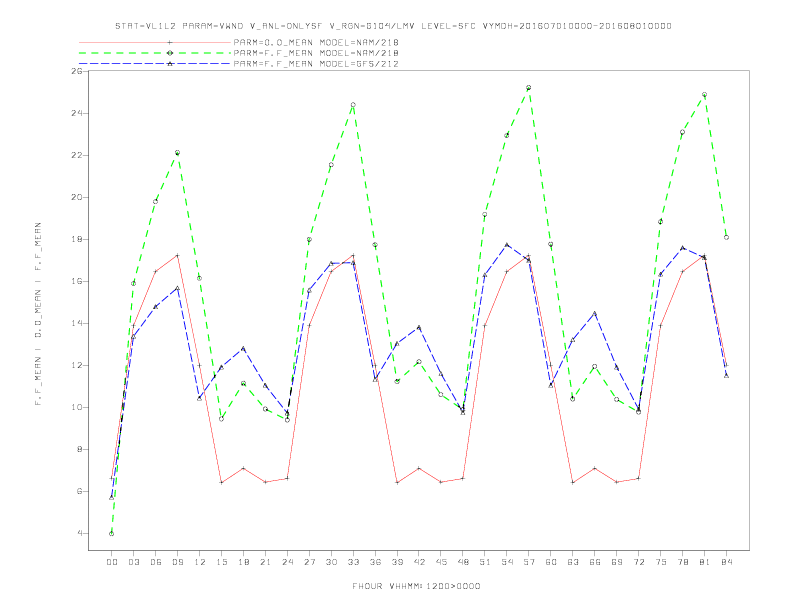Click y-axis tick label 6
Image resolution: width=792 pixels, height=612 pixels.
tap(80, 491)
